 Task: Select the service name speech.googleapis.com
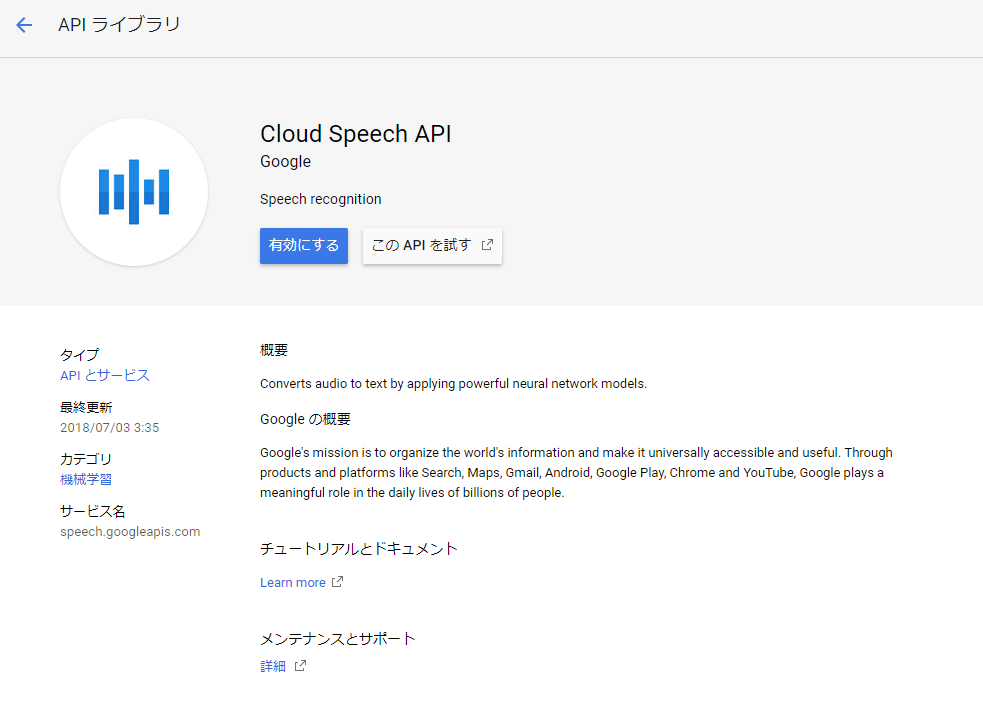click(x=130, y=532)
